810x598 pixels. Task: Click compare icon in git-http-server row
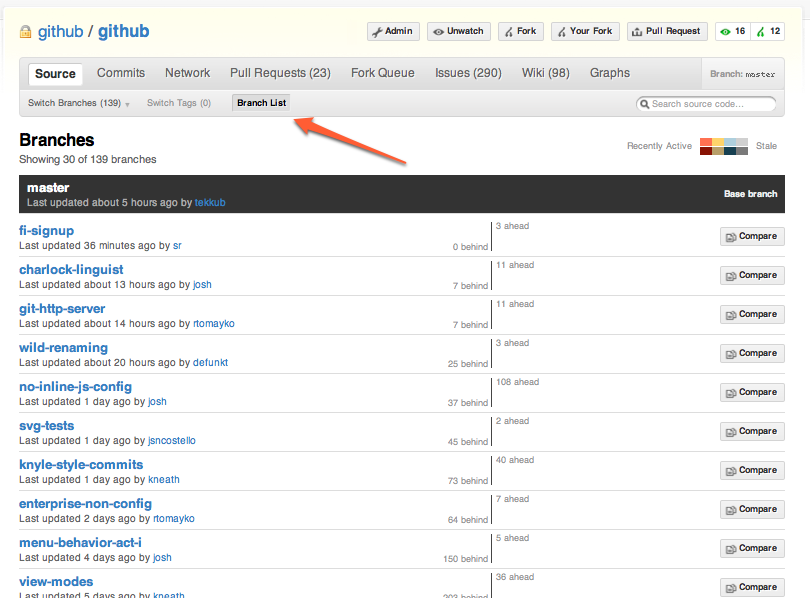point(731,315)
